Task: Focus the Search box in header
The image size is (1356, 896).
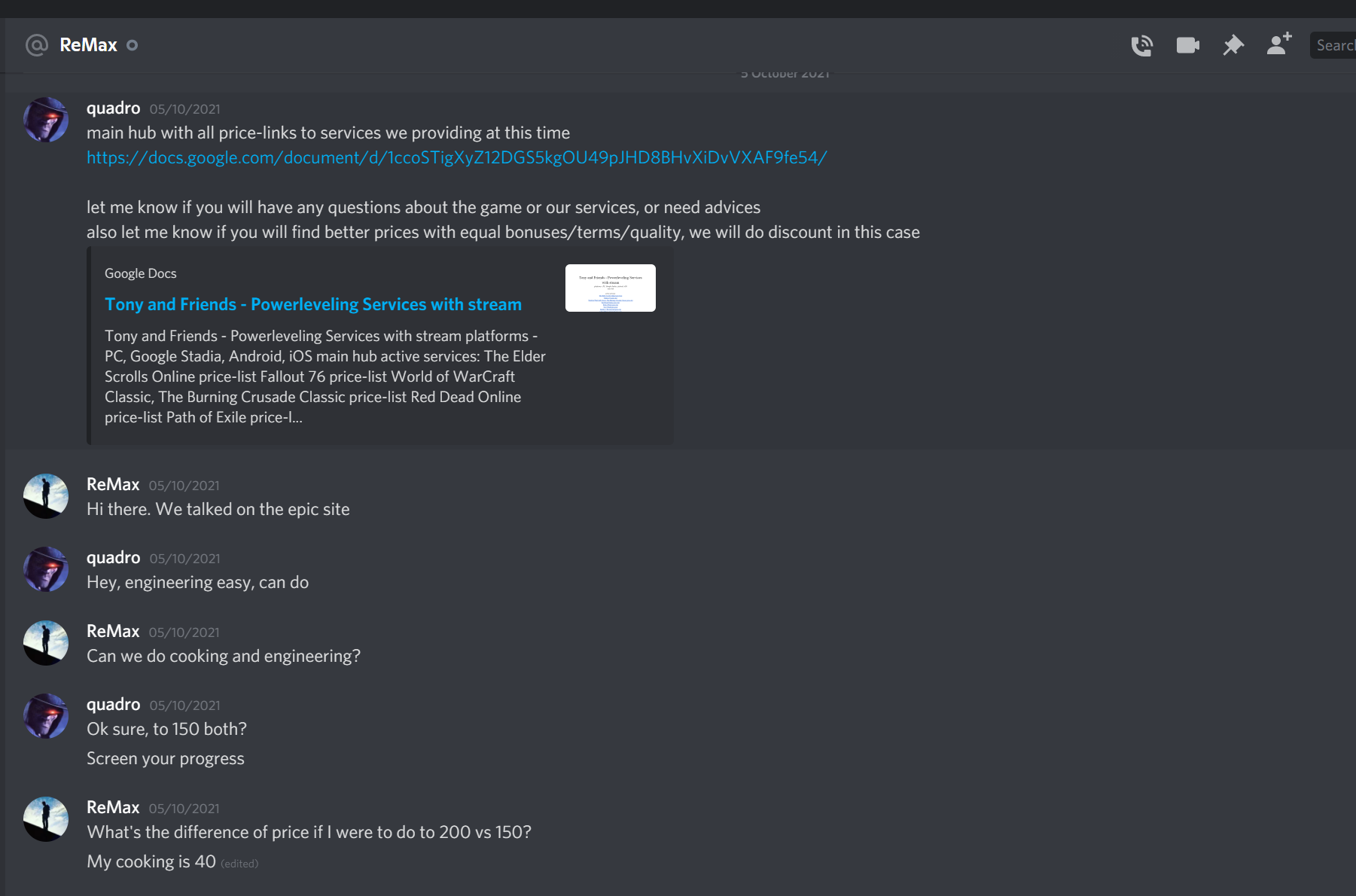Action: [1333, 45]
